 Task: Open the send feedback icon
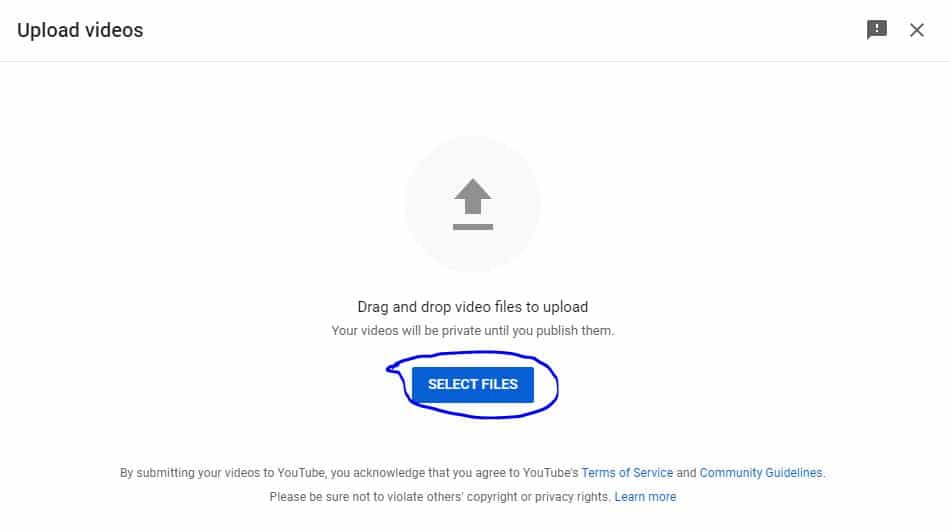[x=877, y=30]
